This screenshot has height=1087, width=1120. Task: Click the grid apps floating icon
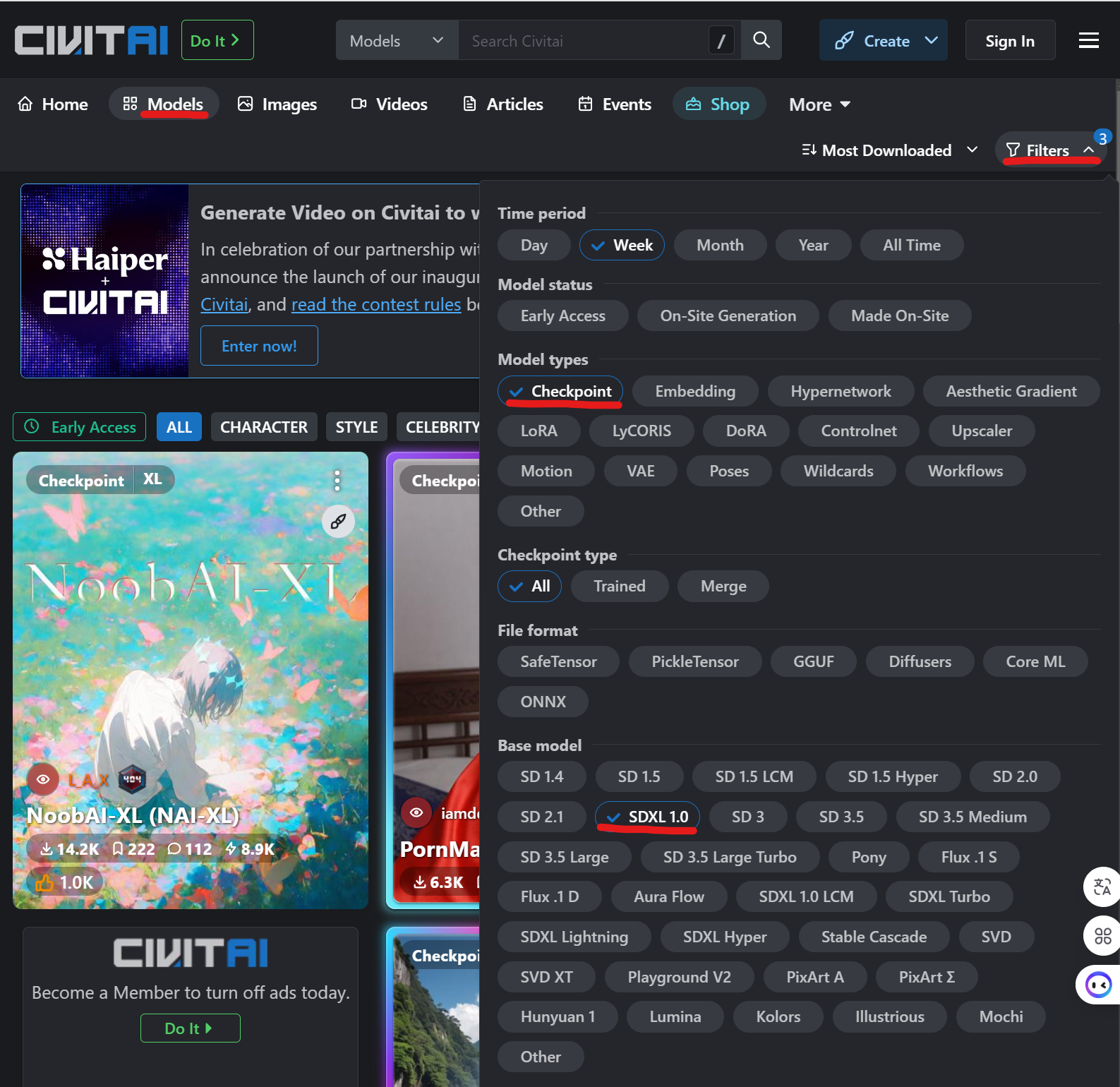1102,936
